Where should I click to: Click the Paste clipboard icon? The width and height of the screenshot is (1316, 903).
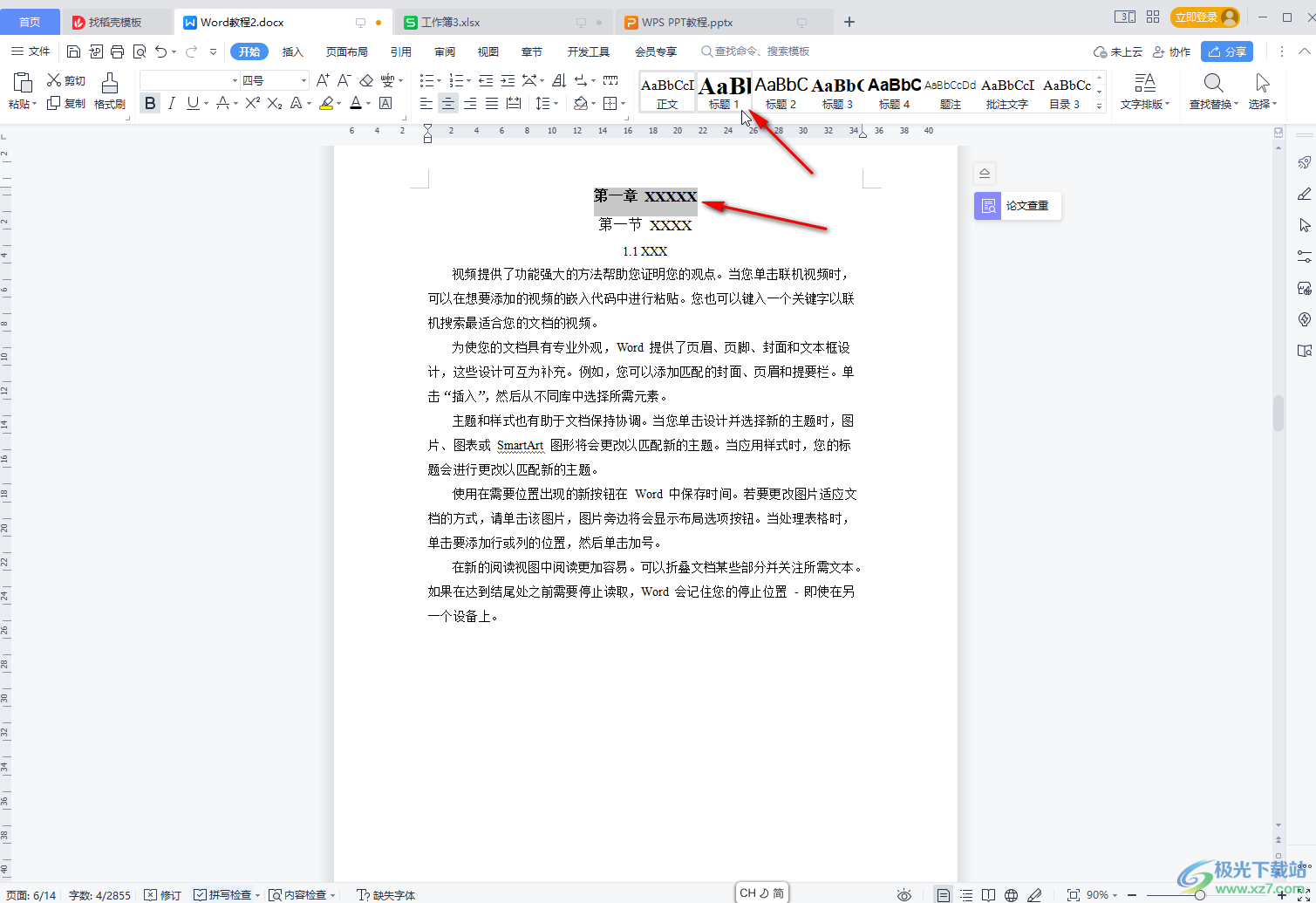(x=23, y=83)
